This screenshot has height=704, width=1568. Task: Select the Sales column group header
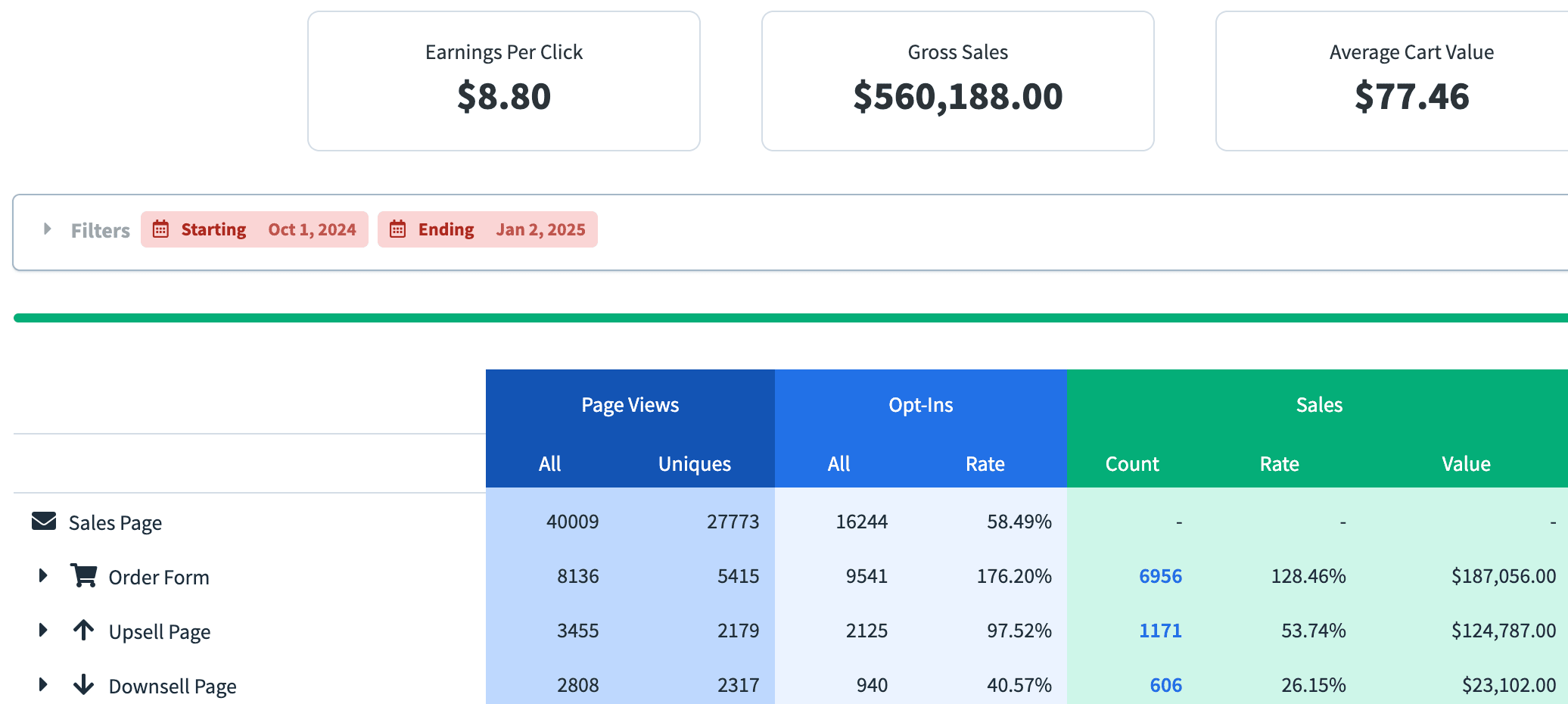click(x=1318, y=405)
